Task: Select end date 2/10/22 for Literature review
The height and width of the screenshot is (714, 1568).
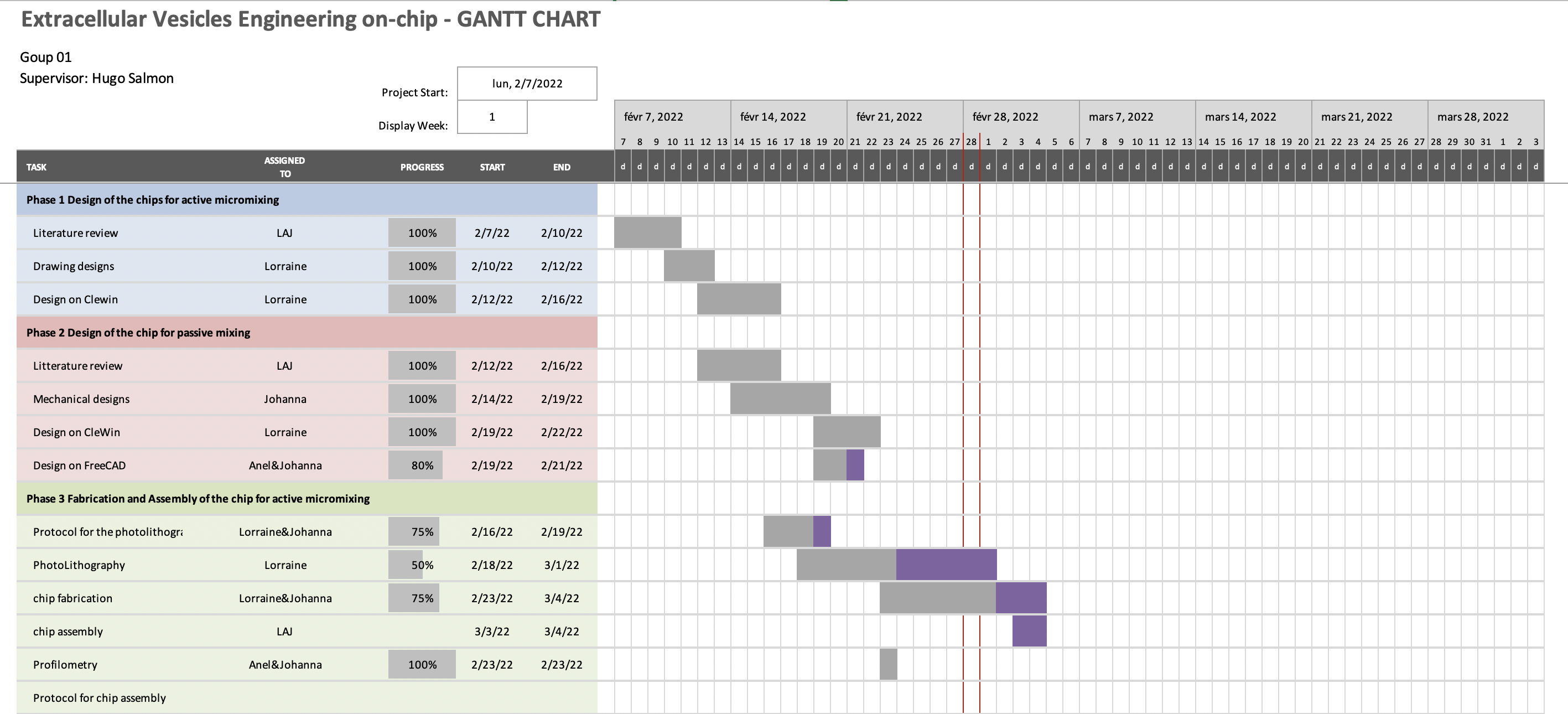Action: tap(562, 233)
